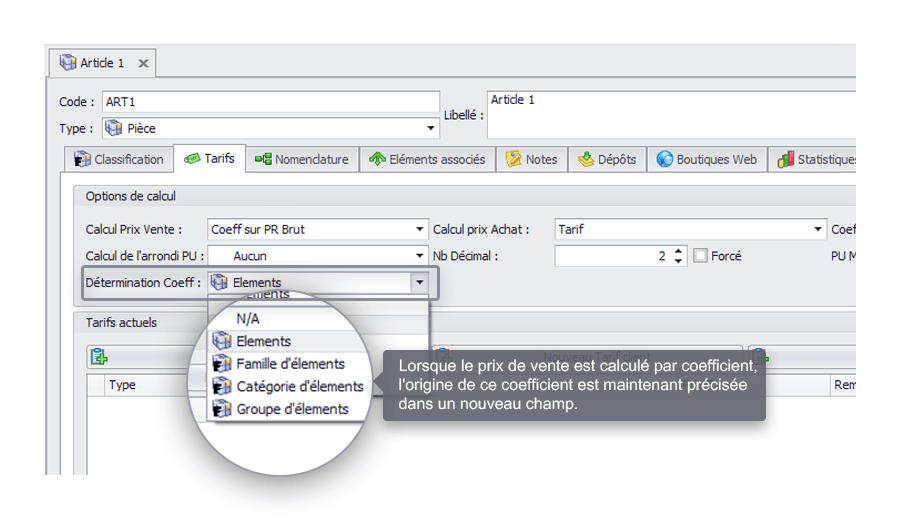This screenshot has height=522, width=900.
Task: Open the Classification tab
Action: pos(118,159)
